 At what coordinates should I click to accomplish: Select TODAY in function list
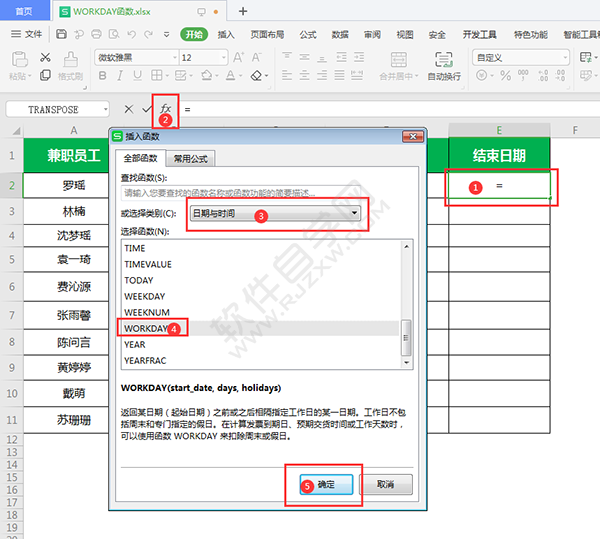tap(259, 280)
